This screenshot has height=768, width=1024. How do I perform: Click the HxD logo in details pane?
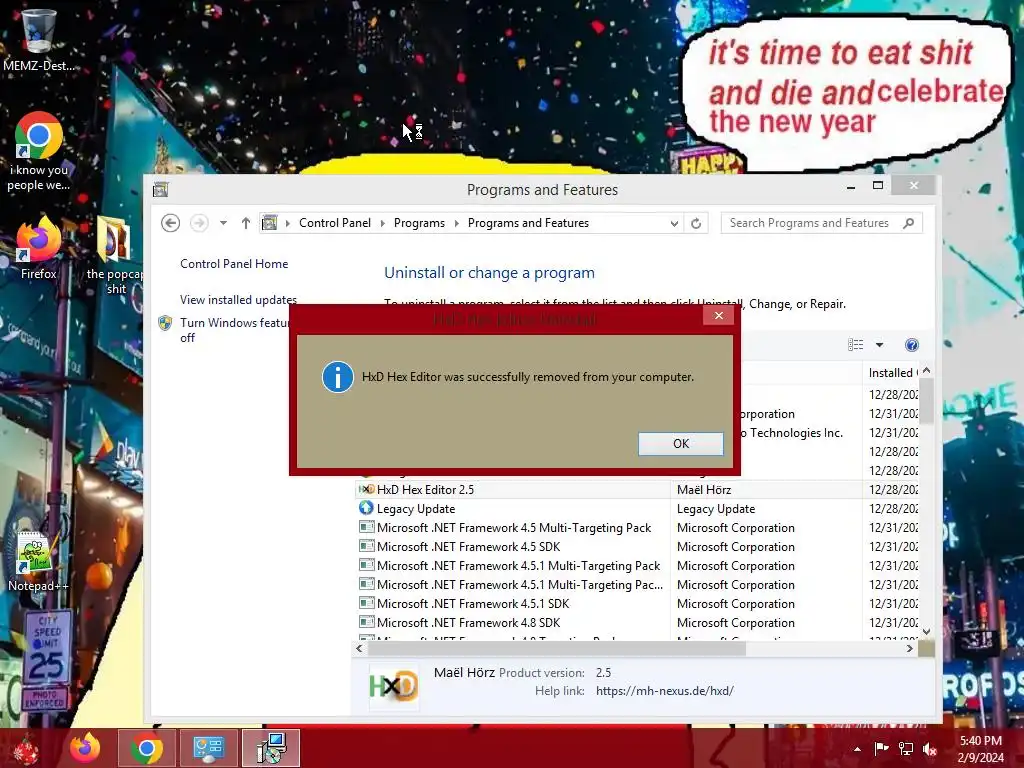click(x=392, y=686)
